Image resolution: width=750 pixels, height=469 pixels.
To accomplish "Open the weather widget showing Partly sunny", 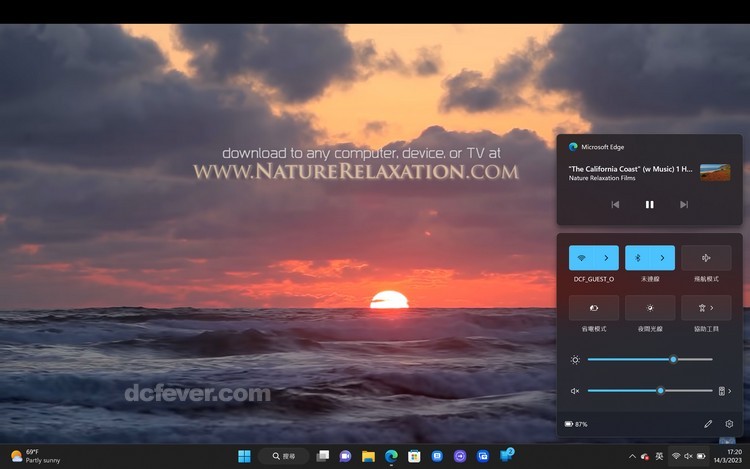I will 36,456.
